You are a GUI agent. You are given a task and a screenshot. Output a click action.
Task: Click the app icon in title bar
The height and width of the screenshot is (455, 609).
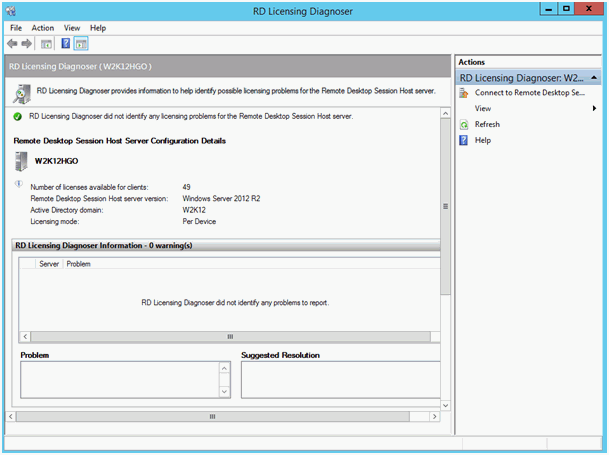11,10
